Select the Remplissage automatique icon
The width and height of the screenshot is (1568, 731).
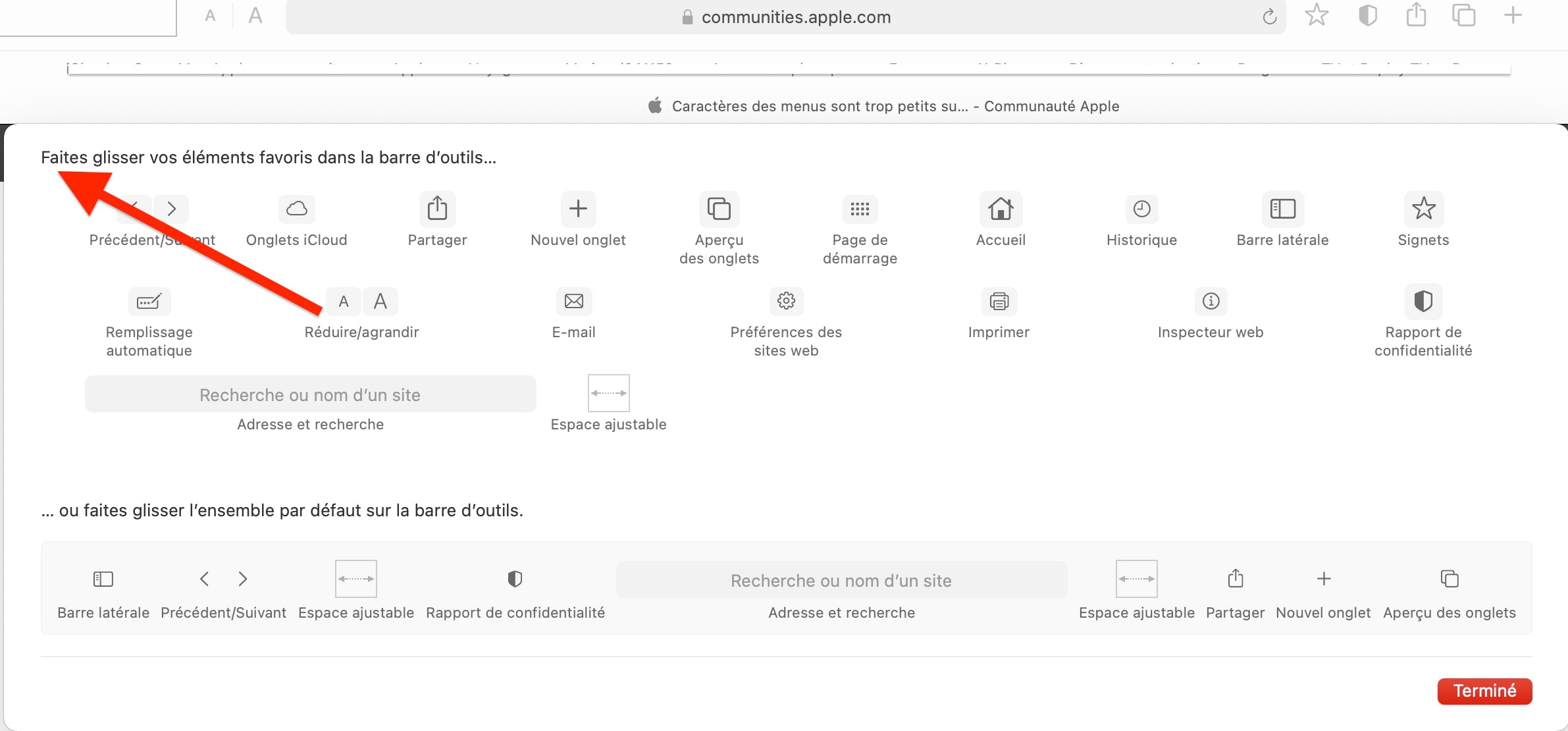coord(149,302)
